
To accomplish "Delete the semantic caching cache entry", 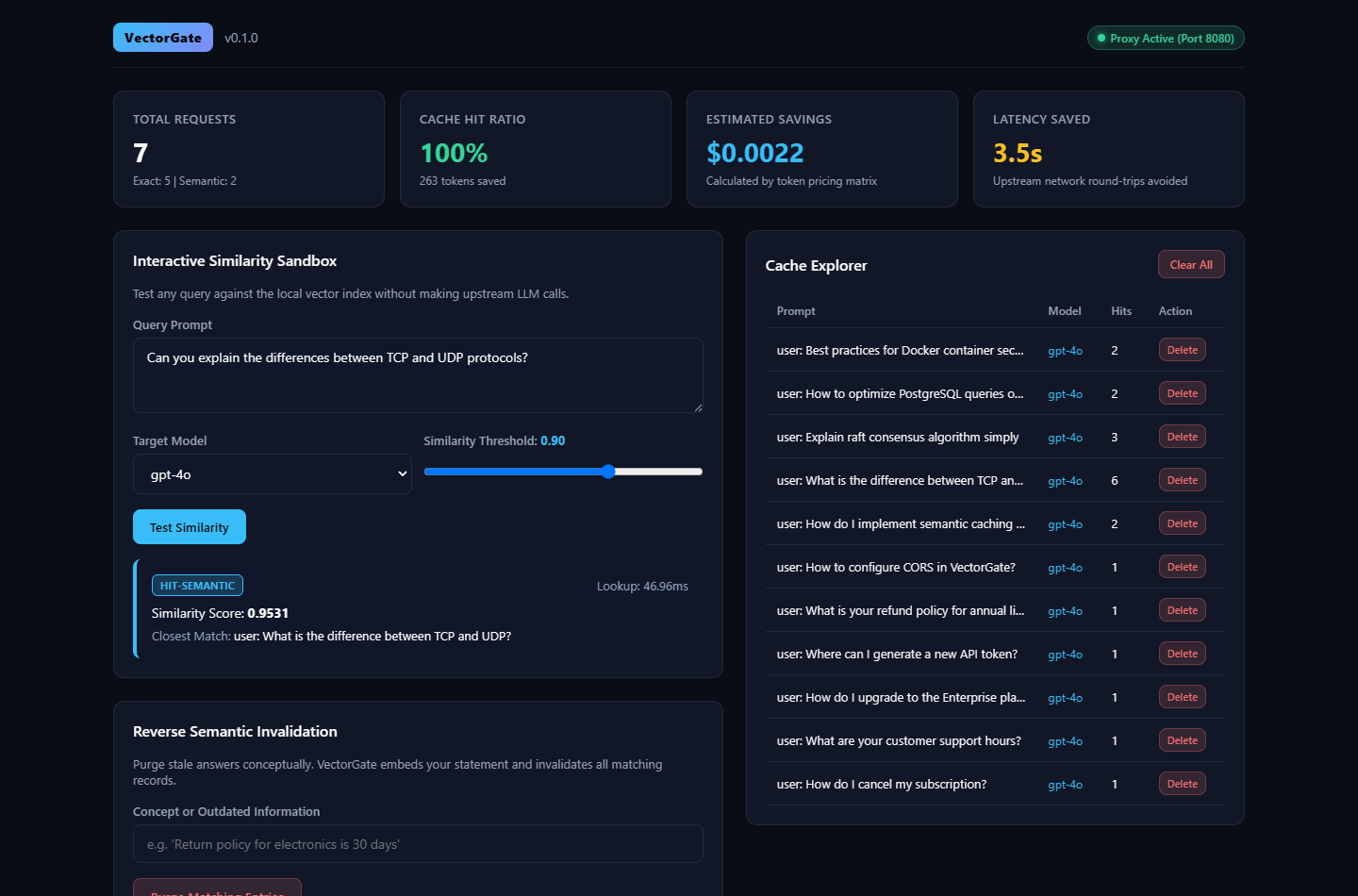I will pos(1182,523).
